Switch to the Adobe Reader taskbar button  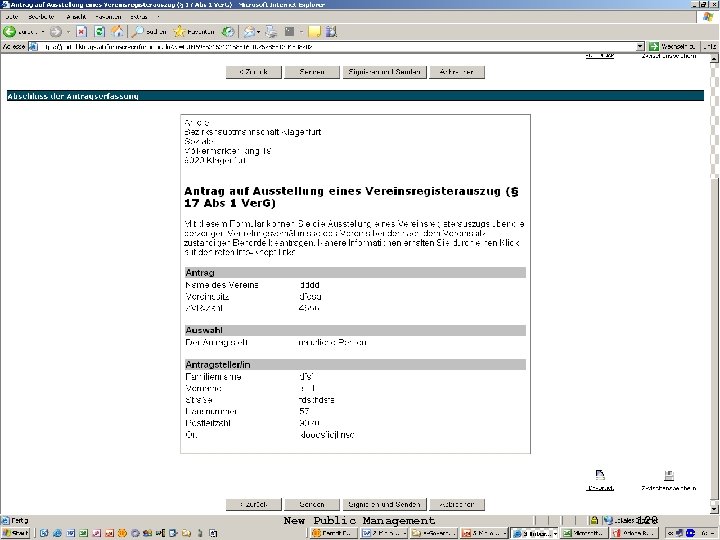[x=634, y=533]
